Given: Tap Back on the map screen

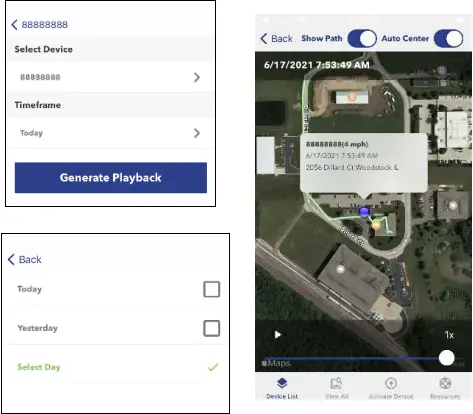Looking at the screenshot, I should [x=276, y=39].
